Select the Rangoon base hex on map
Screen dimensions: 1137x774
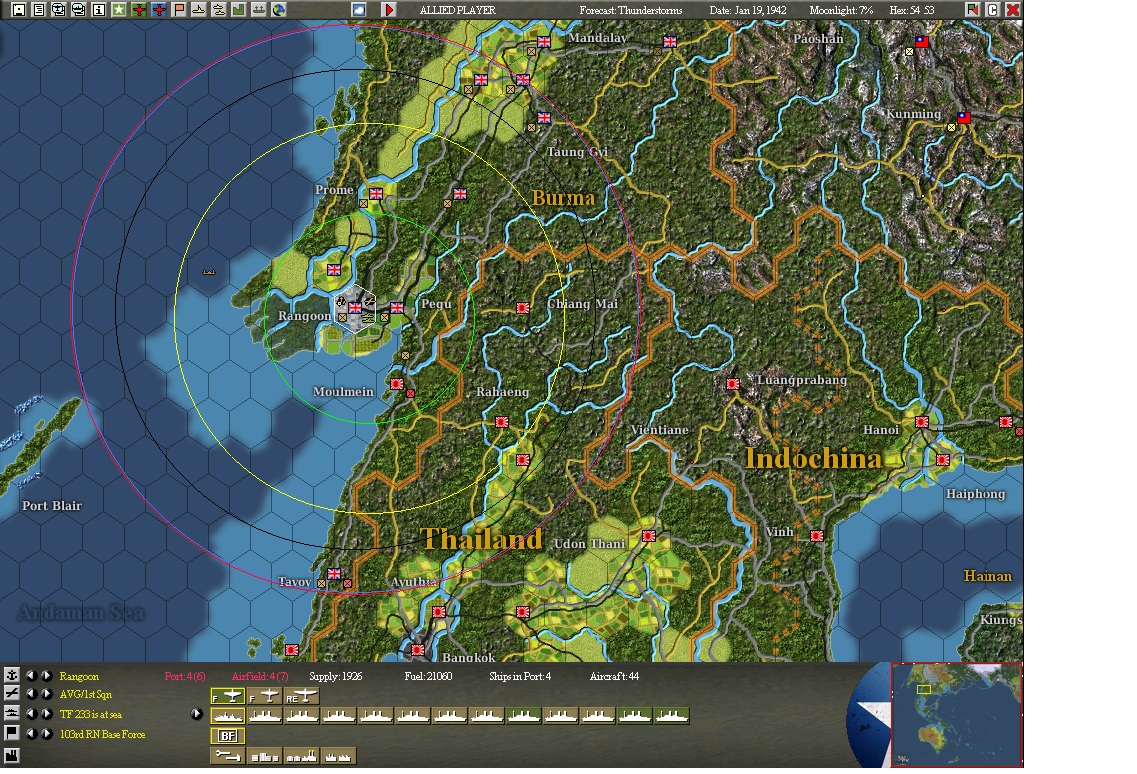tap(355, 308)
